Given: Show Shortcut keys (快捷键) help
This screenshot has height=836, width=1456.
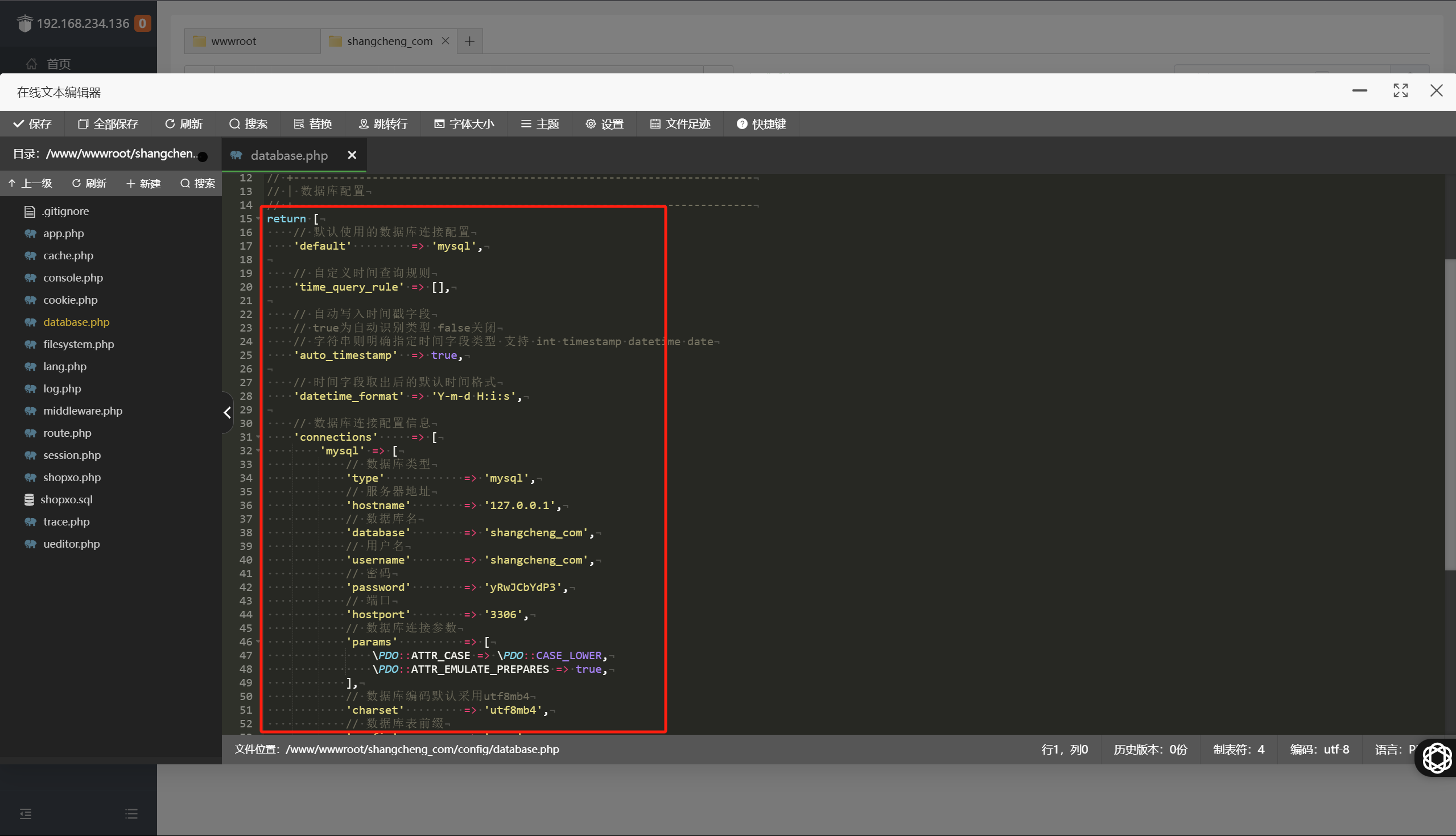Looking at the screenshot, I should [762, 124].
